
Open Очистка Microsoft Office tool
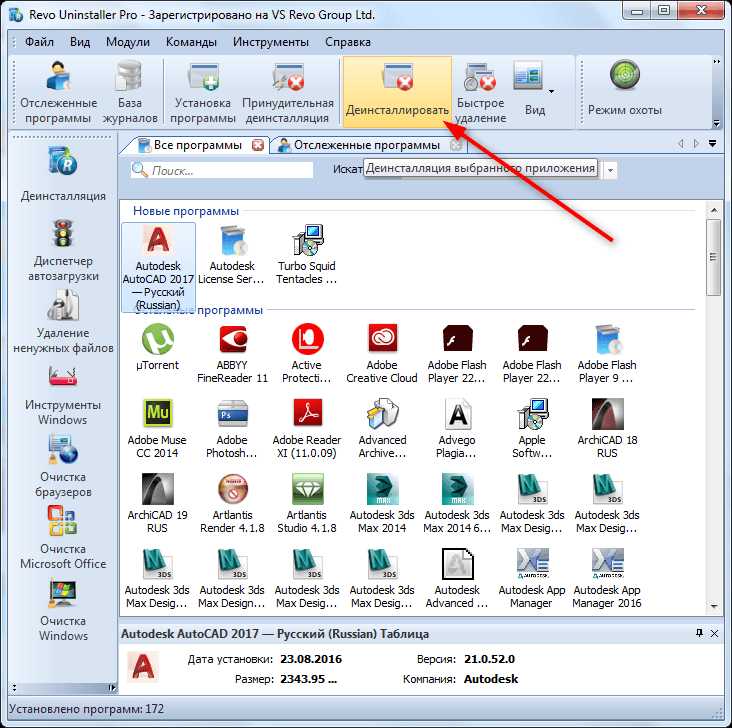63,538
